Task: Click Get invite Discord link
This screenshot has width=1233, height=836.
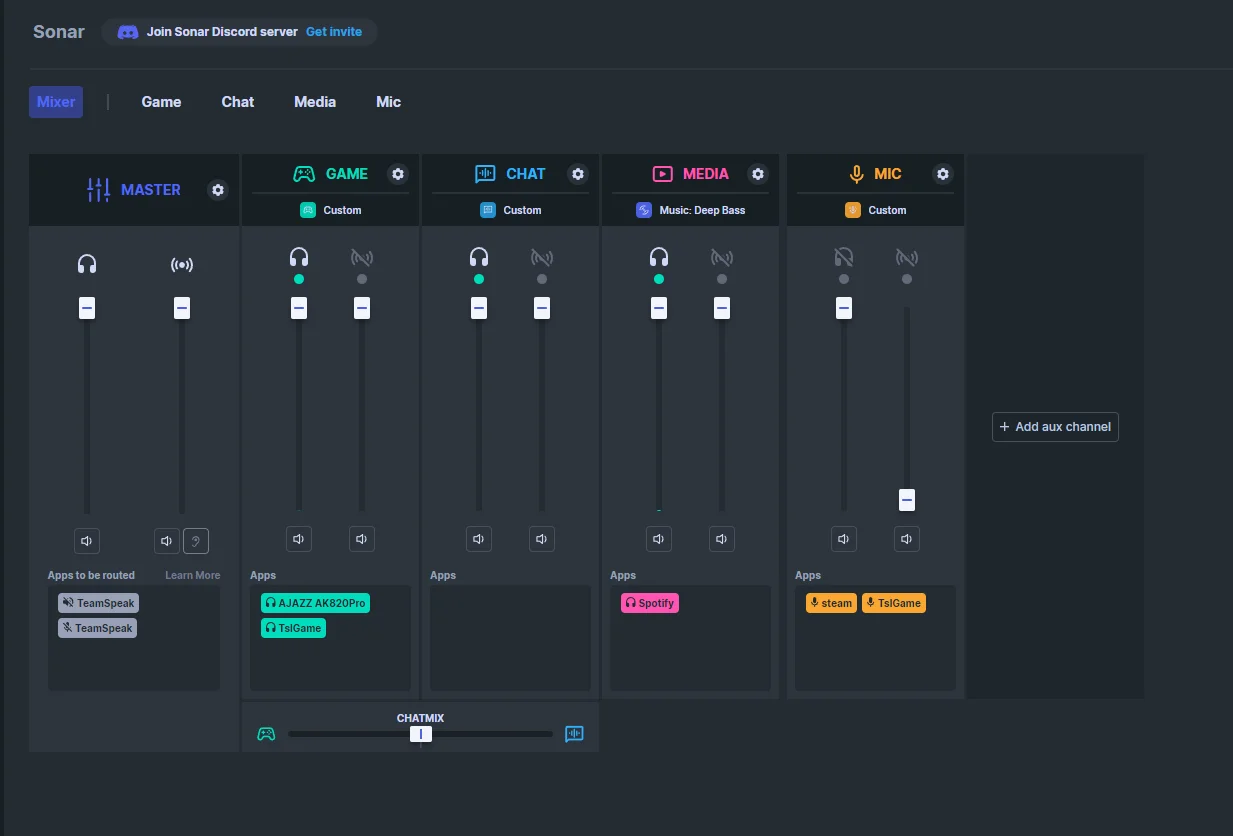Action: click(x=334, y=32)
